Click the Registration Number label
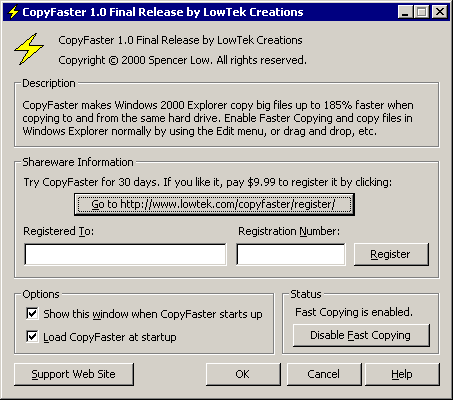The image size is (453, 400). (x=289, y=231)
